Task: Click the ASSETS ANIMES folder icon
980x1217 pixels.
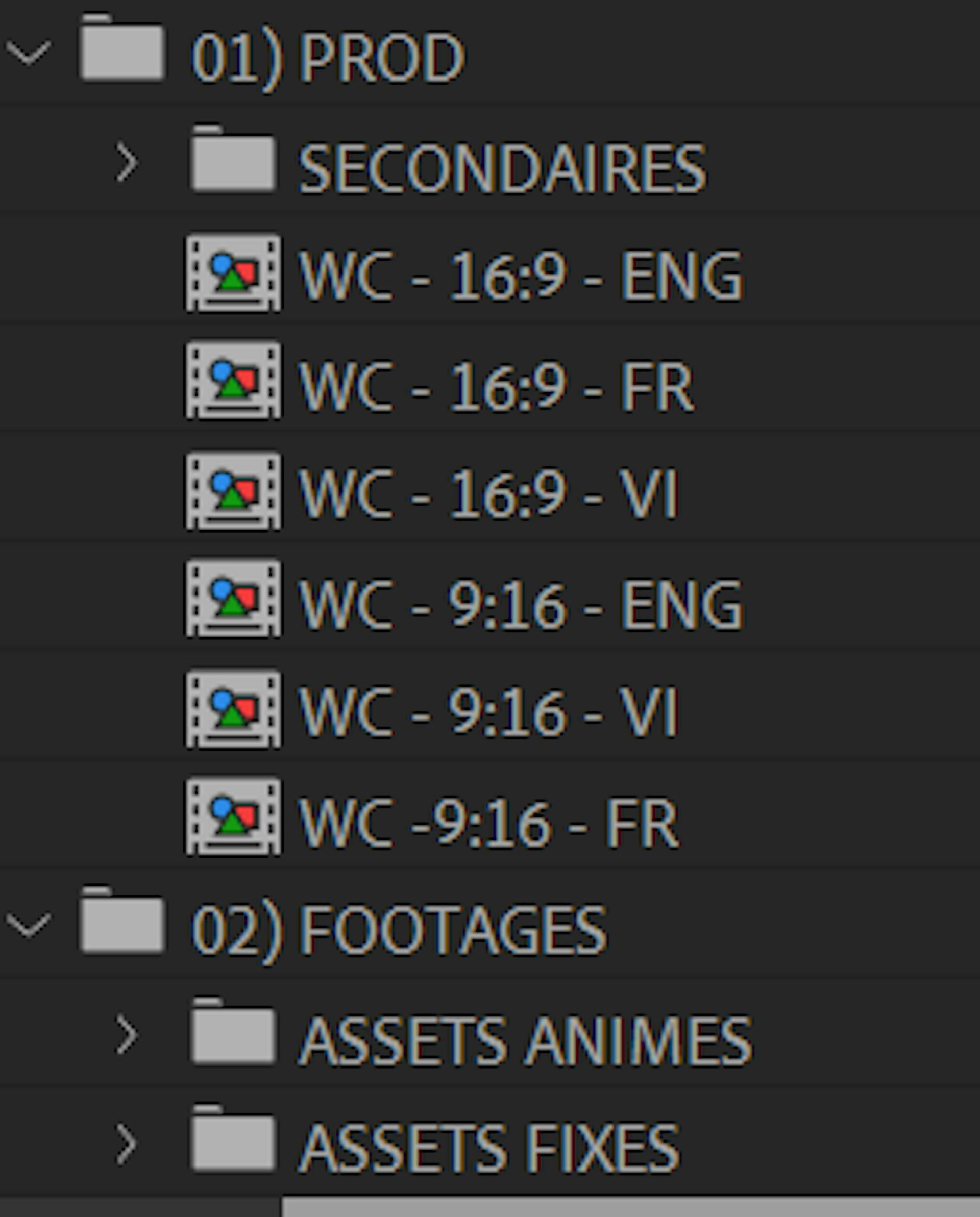Action: tap(233, 1033)
